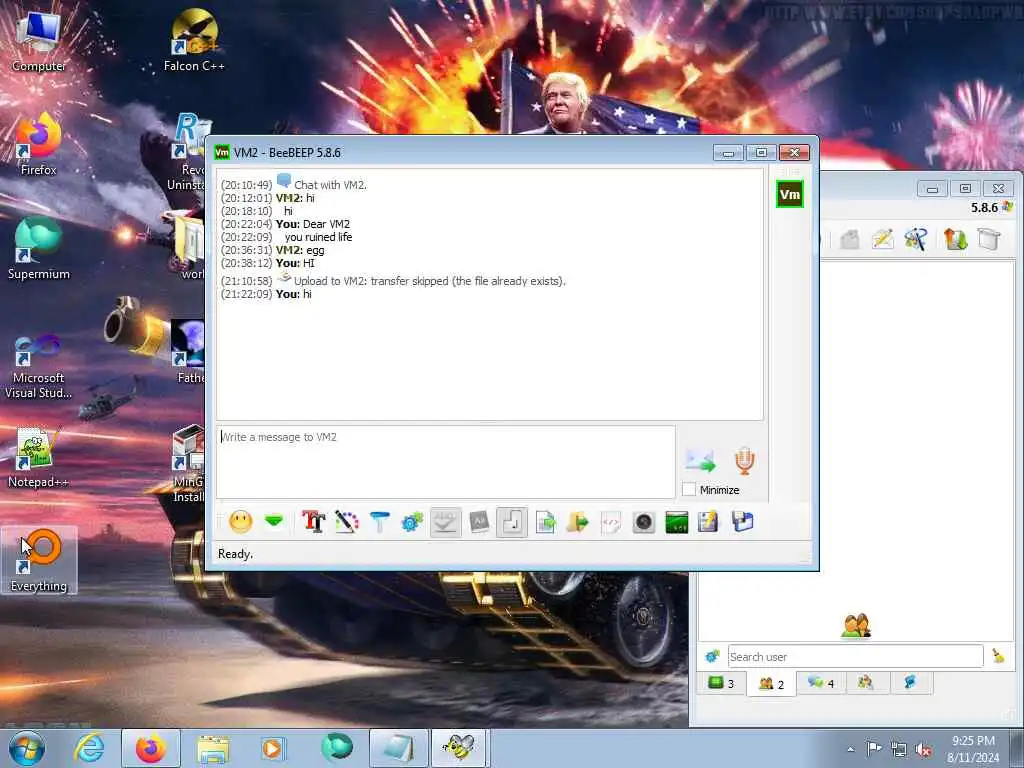Screen dimensions: 1024x768
Task: Show hidden tray icons arrow
Action: click(850, 749)
